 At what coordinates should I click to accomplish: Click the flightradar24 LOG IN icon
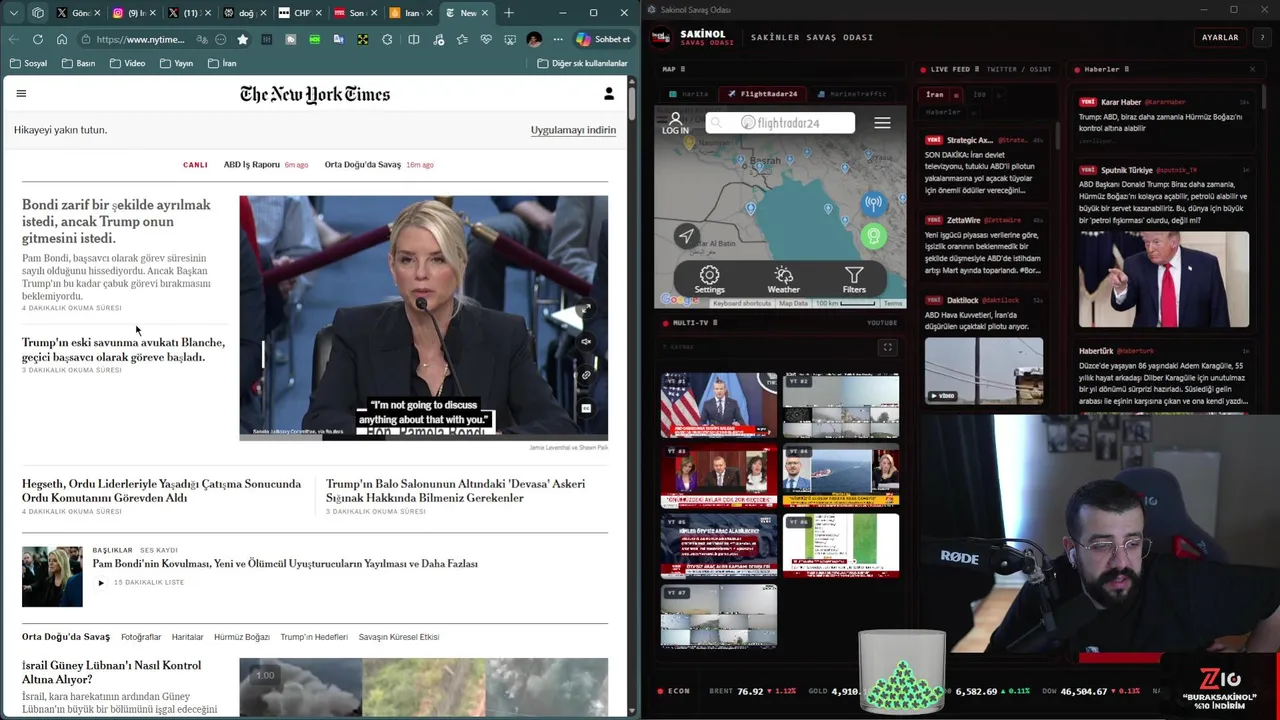pos(675,124)
